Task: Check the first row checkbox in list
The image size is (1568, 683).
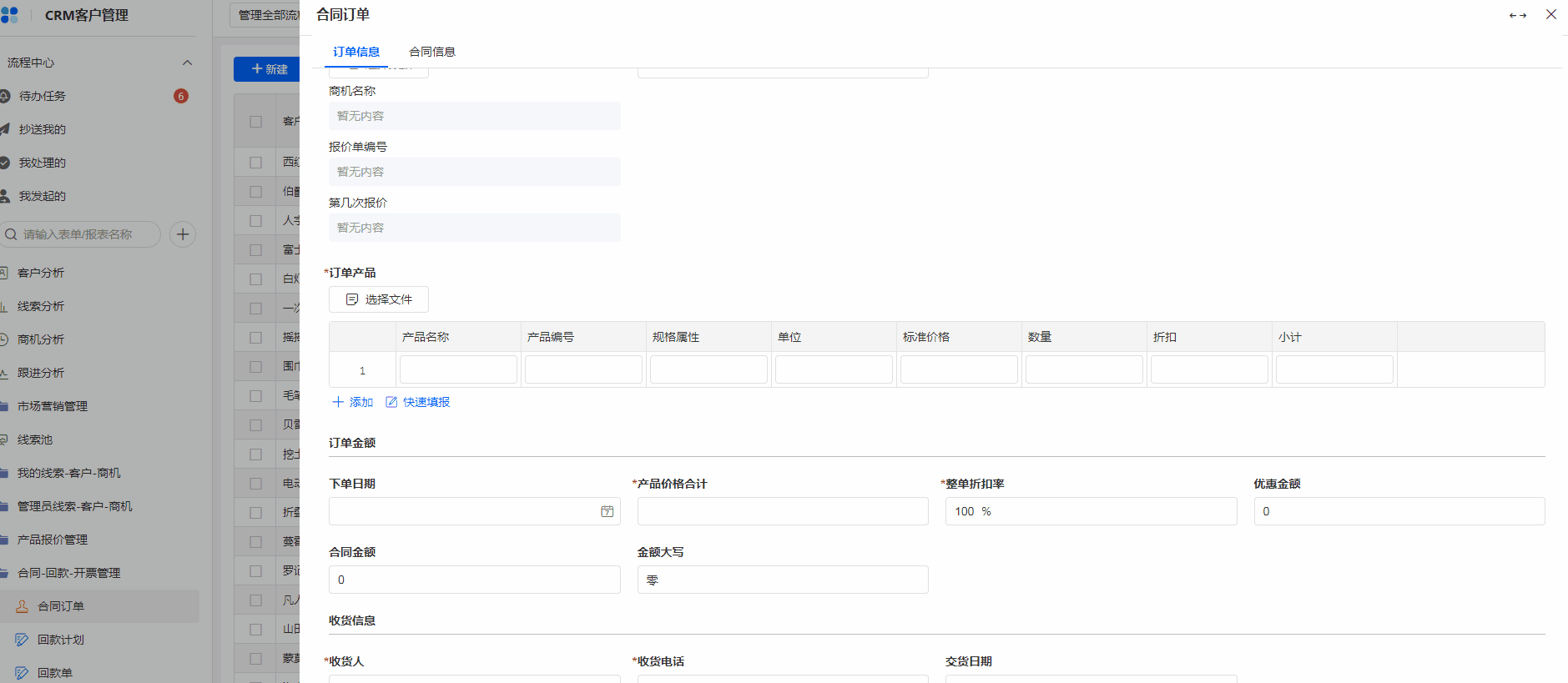Action: pyautogui.click(x=256, y=163)
